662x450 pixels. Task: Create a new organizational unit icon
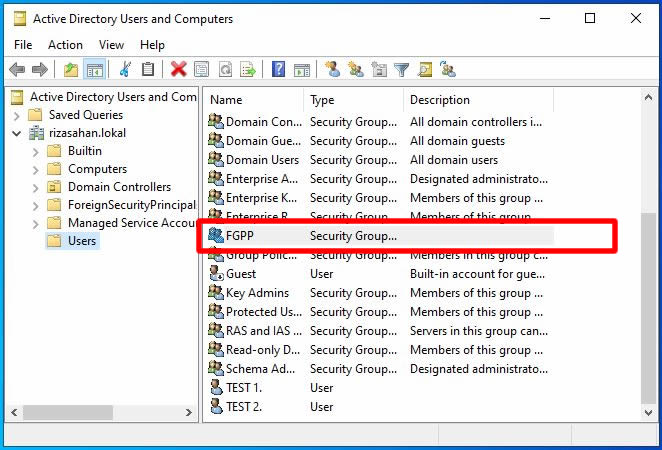[379, 69]
